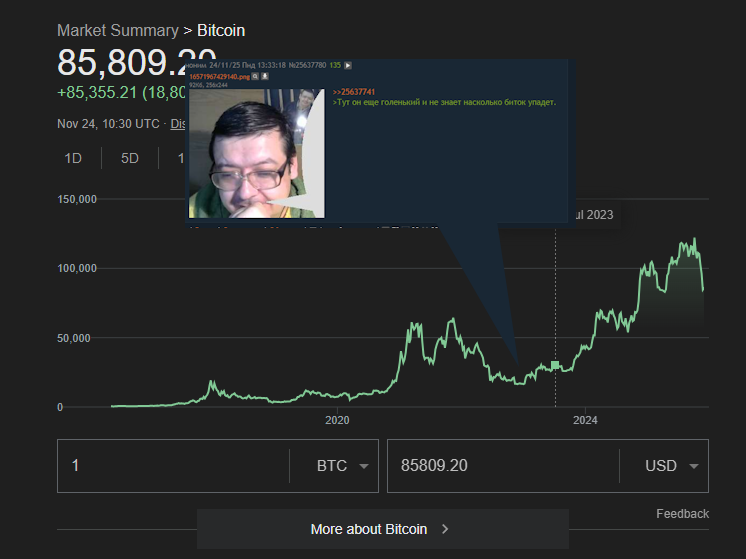
Task: Select the 1D chart range tab
Action: [73, 158]
